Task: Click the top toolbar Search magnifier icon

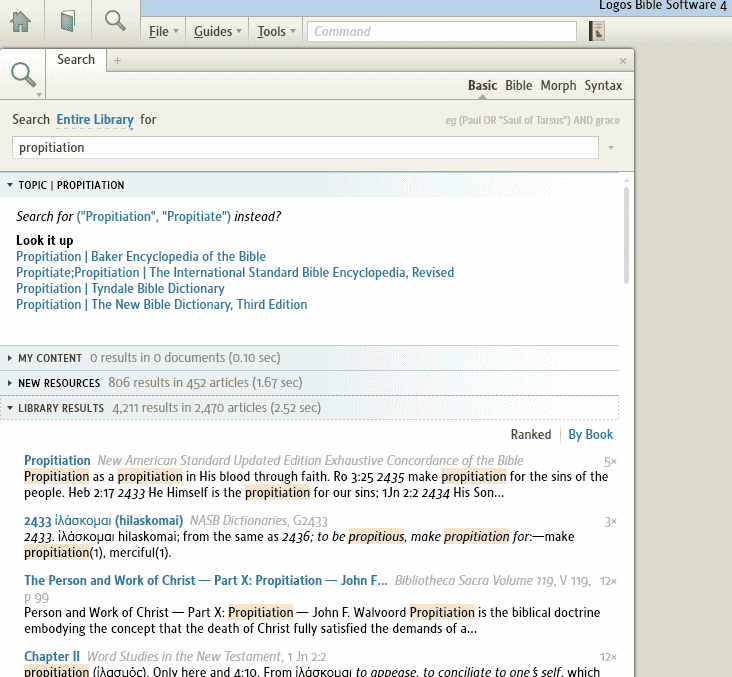Action: coord(115,21)
